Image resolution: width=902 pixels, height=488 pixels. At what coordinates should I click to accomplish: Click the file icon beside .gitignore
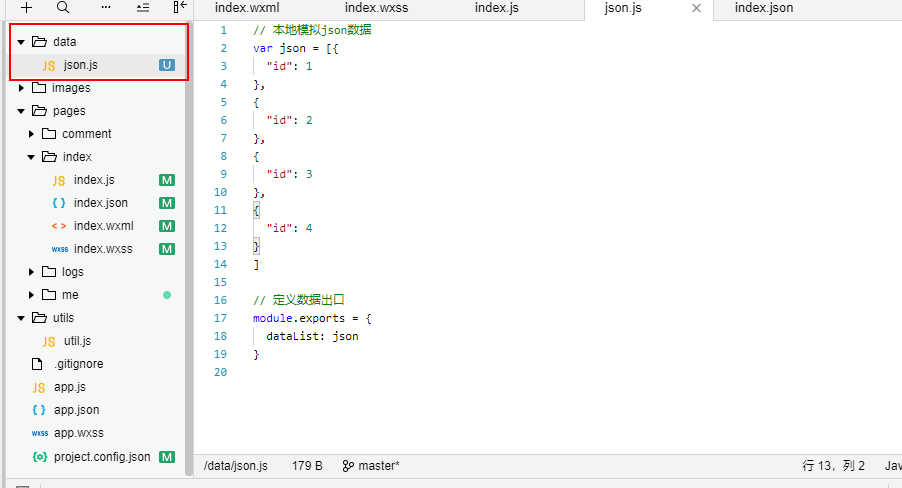(37, 364)
